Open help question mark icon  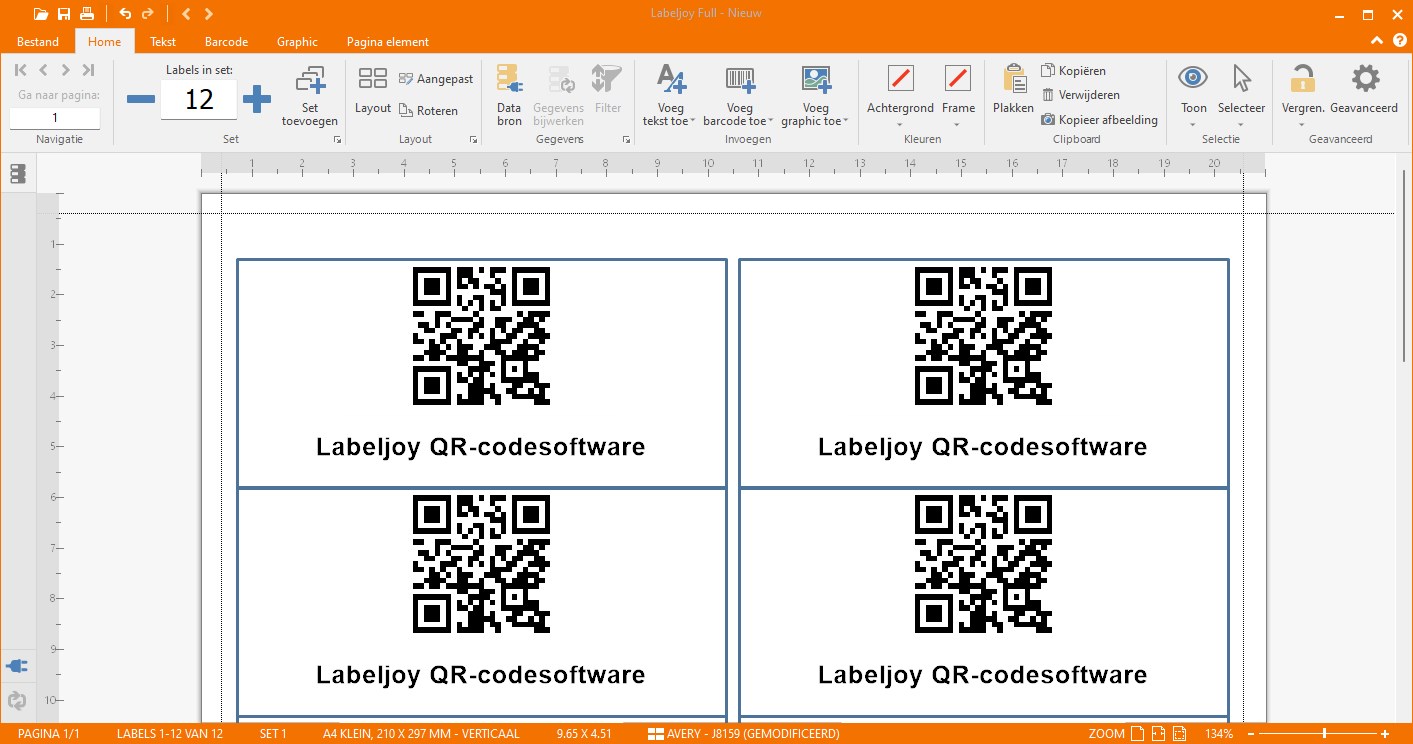tap(1399, 41)
